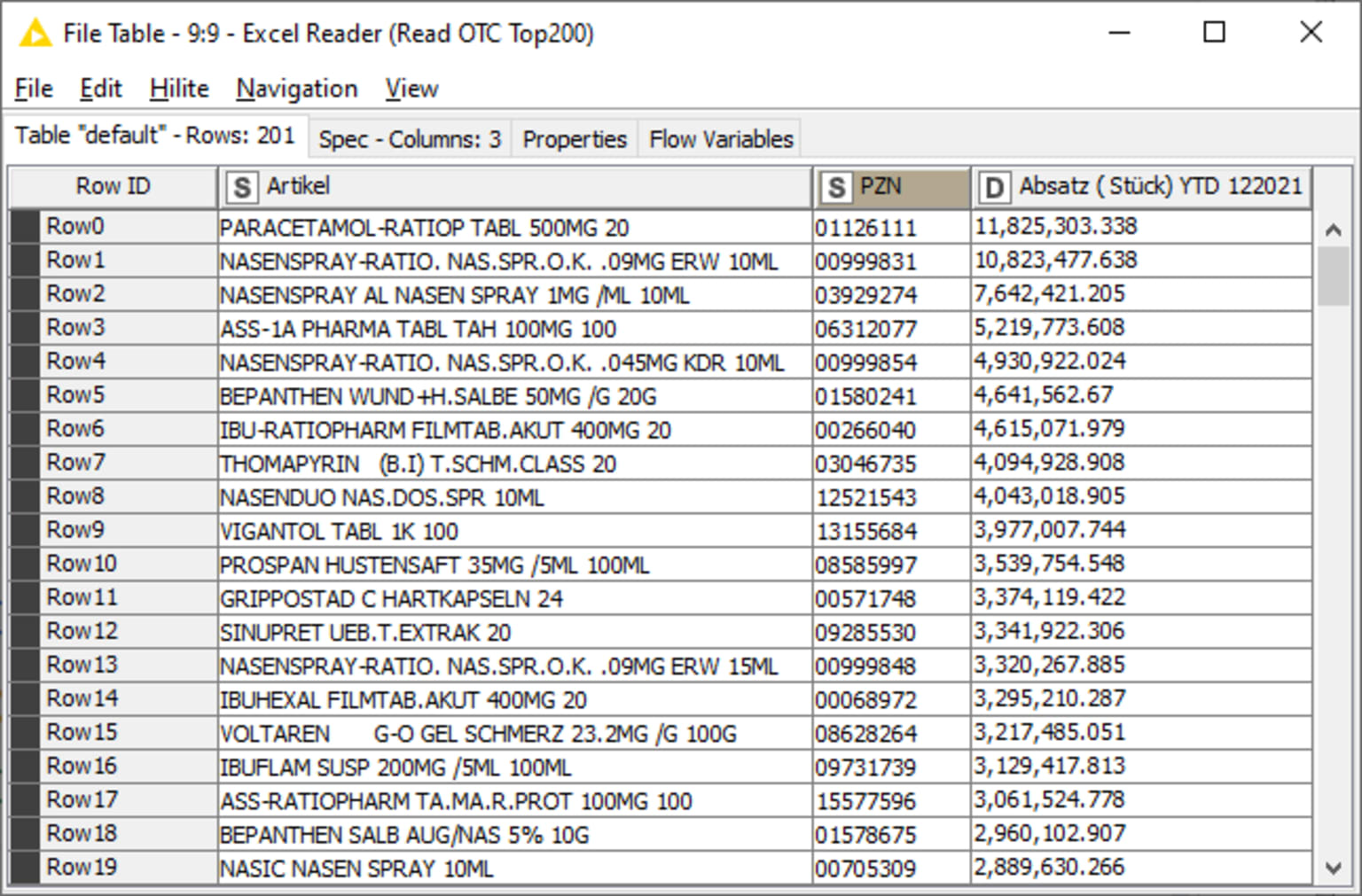Click cell NASIC NASEN SPRAY 10ML

pyautogui.click(x=515, y=868)
